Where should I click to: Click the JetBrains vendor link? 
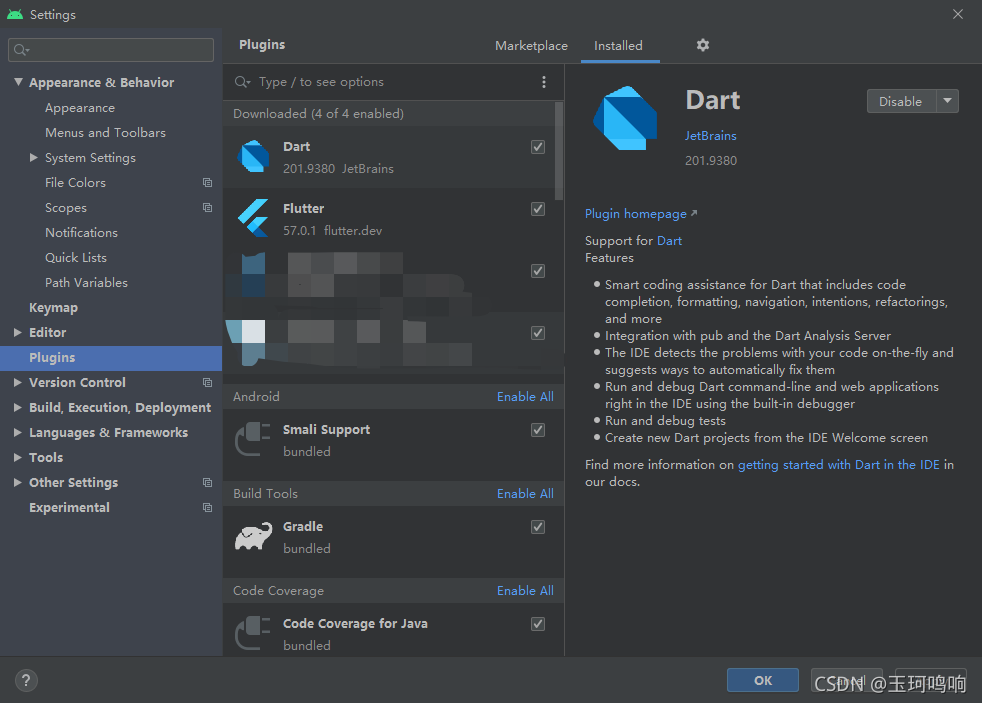click(710, 136)
